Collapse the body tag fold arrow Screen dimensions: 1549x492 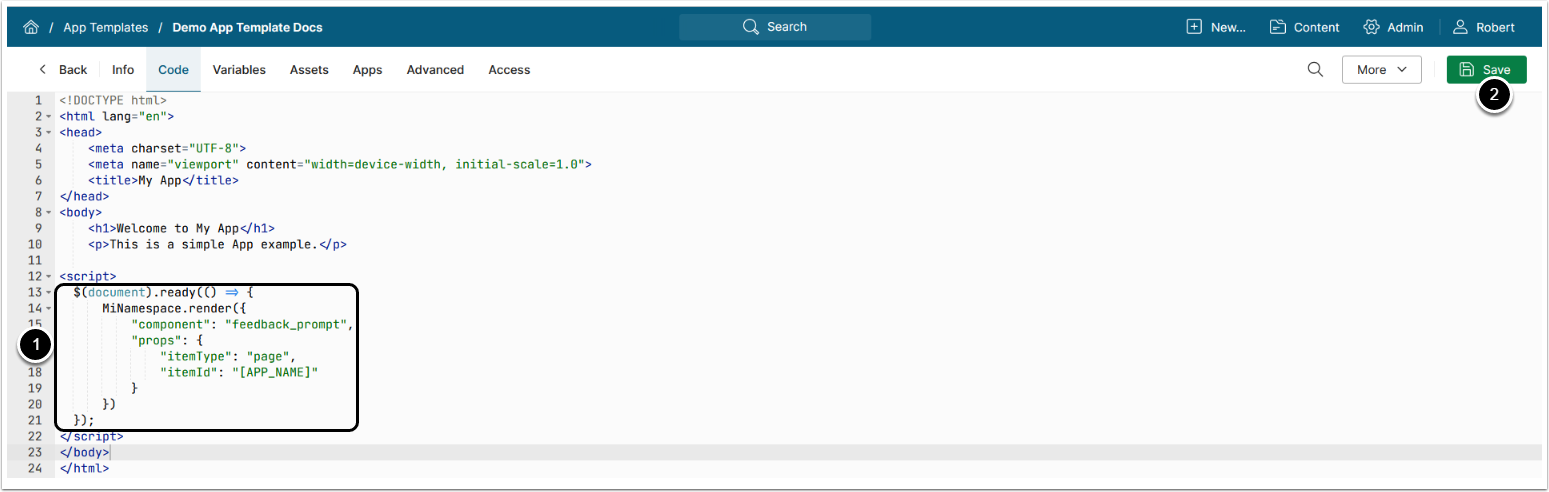coord(48,212)
